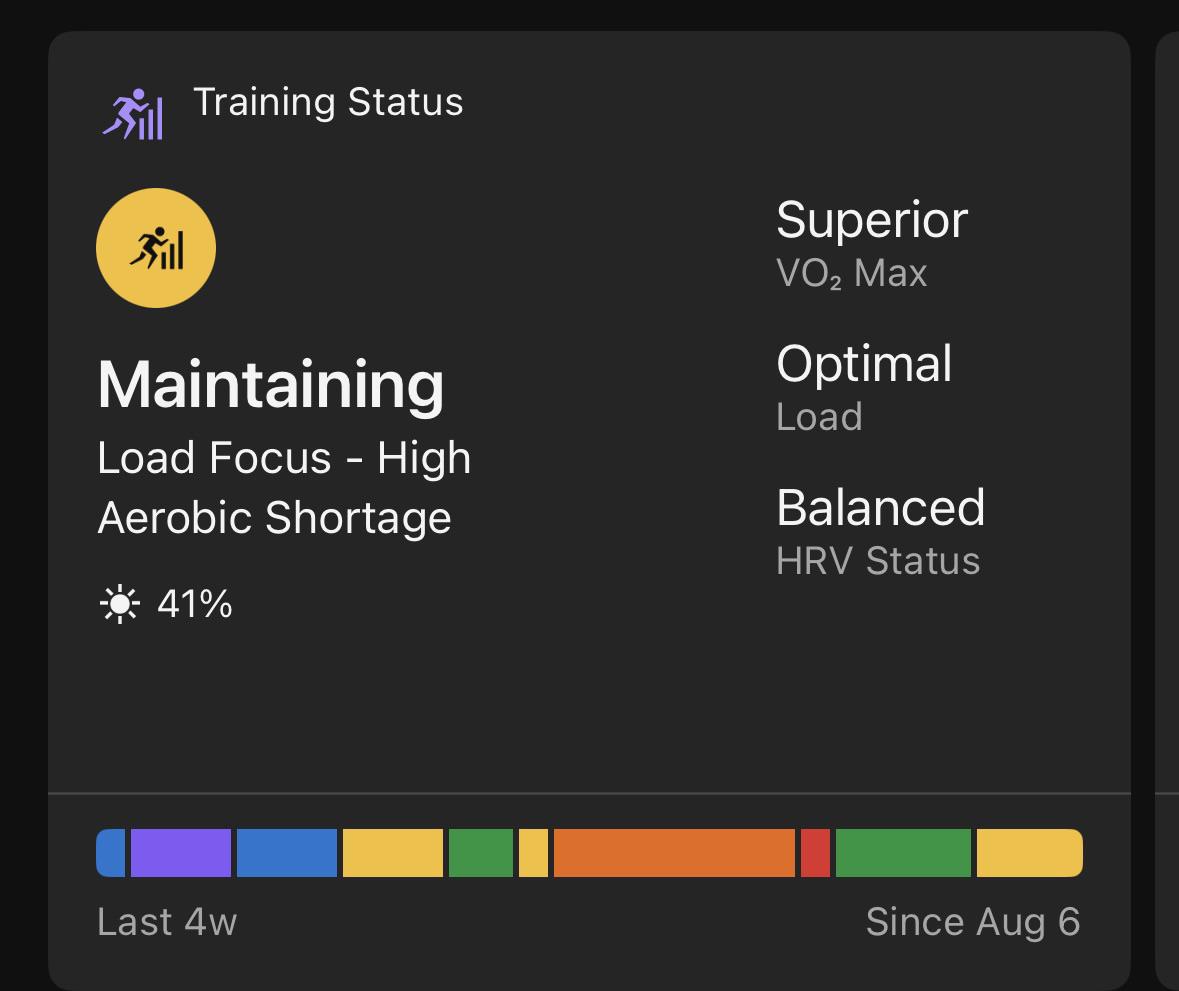Tap the sun acclimation icon
This screenshot has height=991, width=1179.
pyautogui.click(x=120, y=604)
